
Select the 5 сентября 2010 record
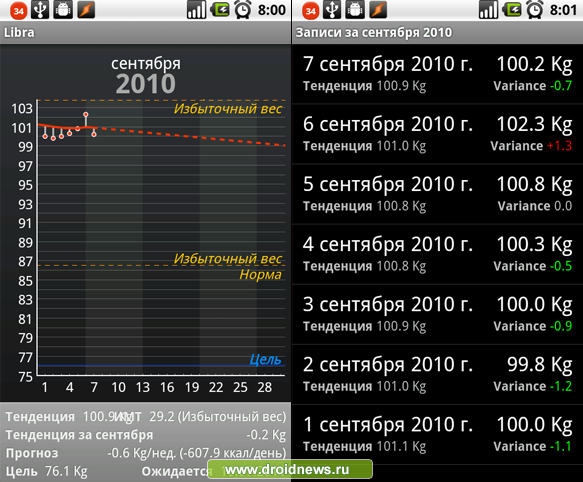coord(437,194)
